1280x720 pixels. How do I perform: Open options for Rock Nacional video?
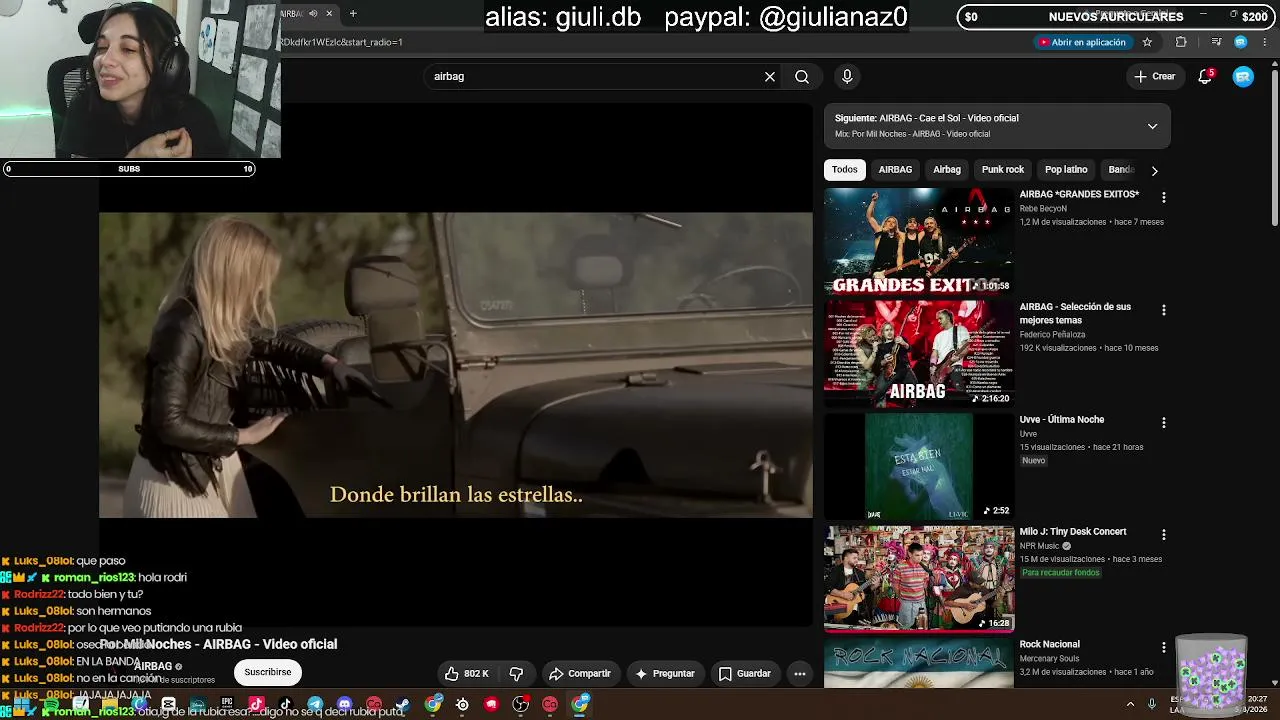pyautogui.click(x=1163, y=648)
